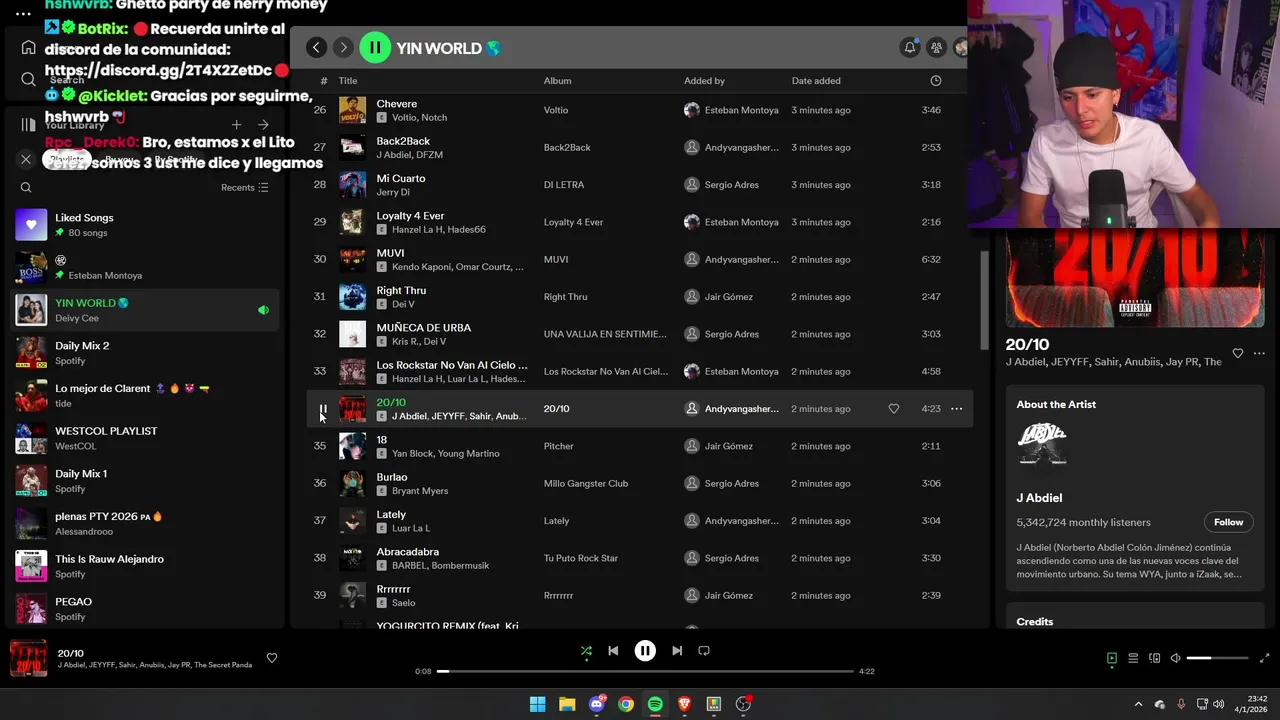Viewport: 1280px width, 720px height.
Task: Sort tracks by duration clock icon
Action: [936, 81]
